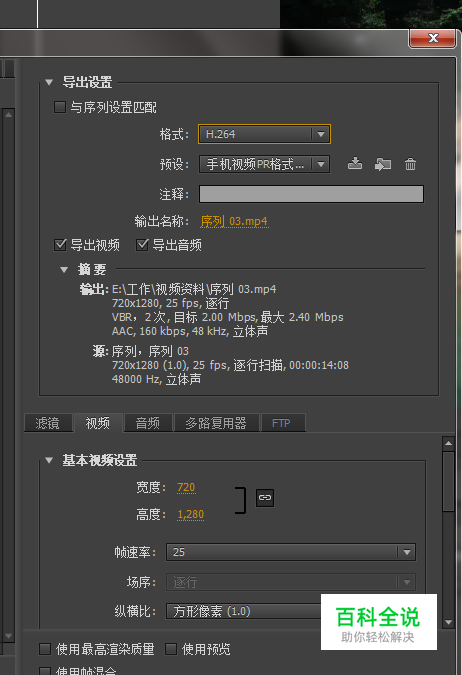Click the 48000 Hz, 立体声 source line
462x675 pixels.
point(156,379)
